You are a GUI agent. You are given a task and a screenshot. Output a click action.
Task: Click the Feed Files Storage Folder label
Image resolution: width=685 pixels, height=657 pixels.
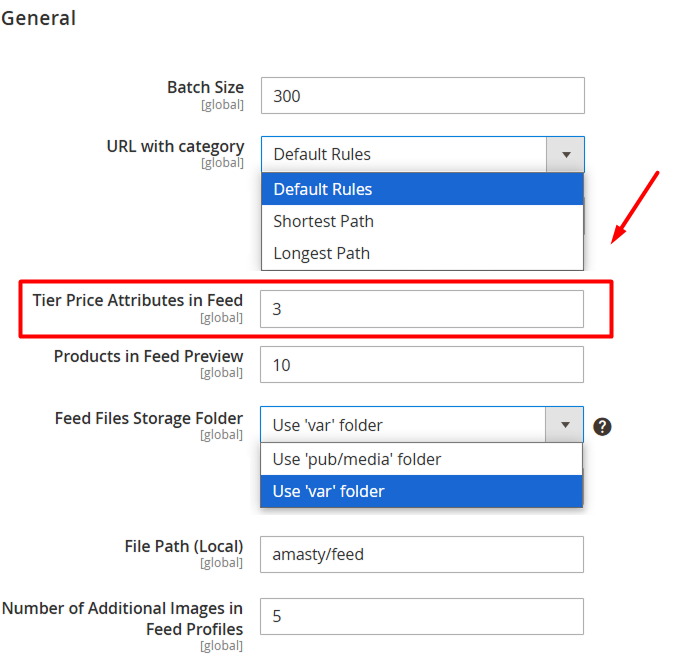tap(149, 418)
